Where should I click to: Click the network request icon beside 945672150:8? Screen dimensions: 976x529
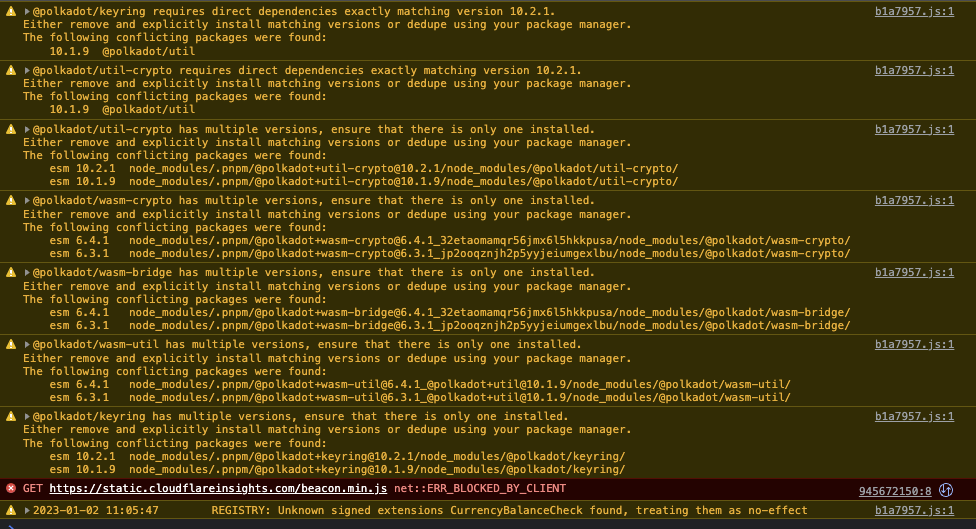946,490
